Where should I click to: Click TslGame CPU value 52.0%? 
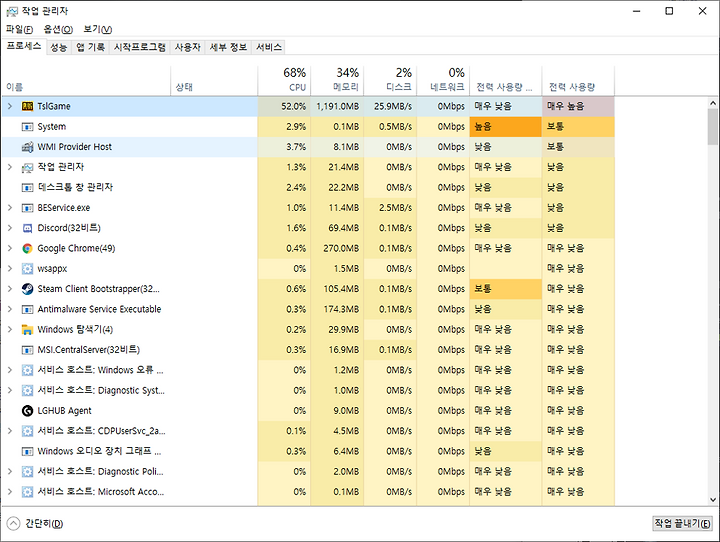284,107
